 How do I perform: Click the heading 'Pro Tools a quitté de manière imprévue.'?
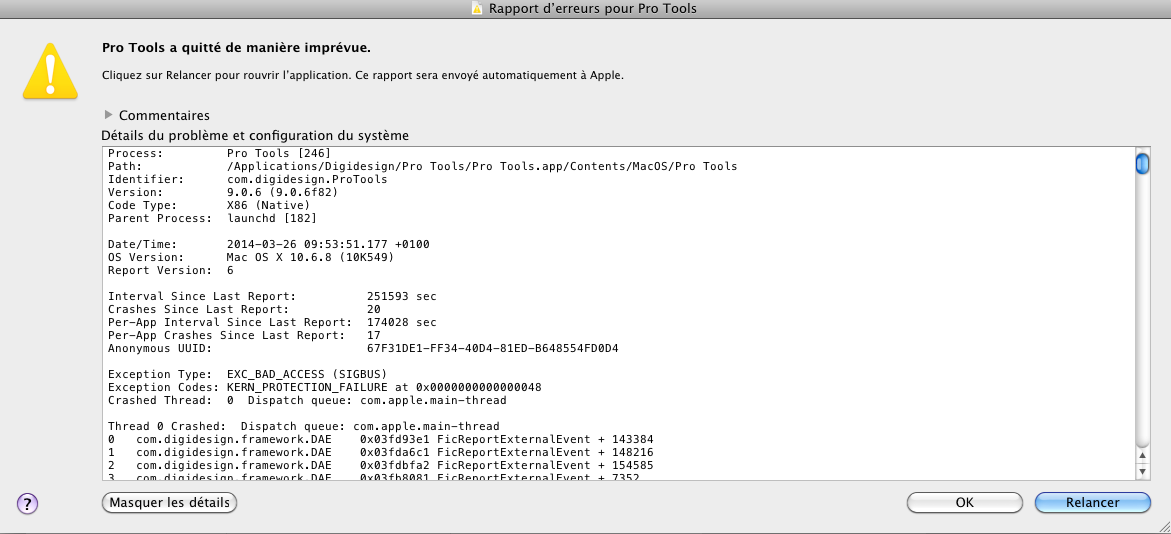(x=236, y=48)
